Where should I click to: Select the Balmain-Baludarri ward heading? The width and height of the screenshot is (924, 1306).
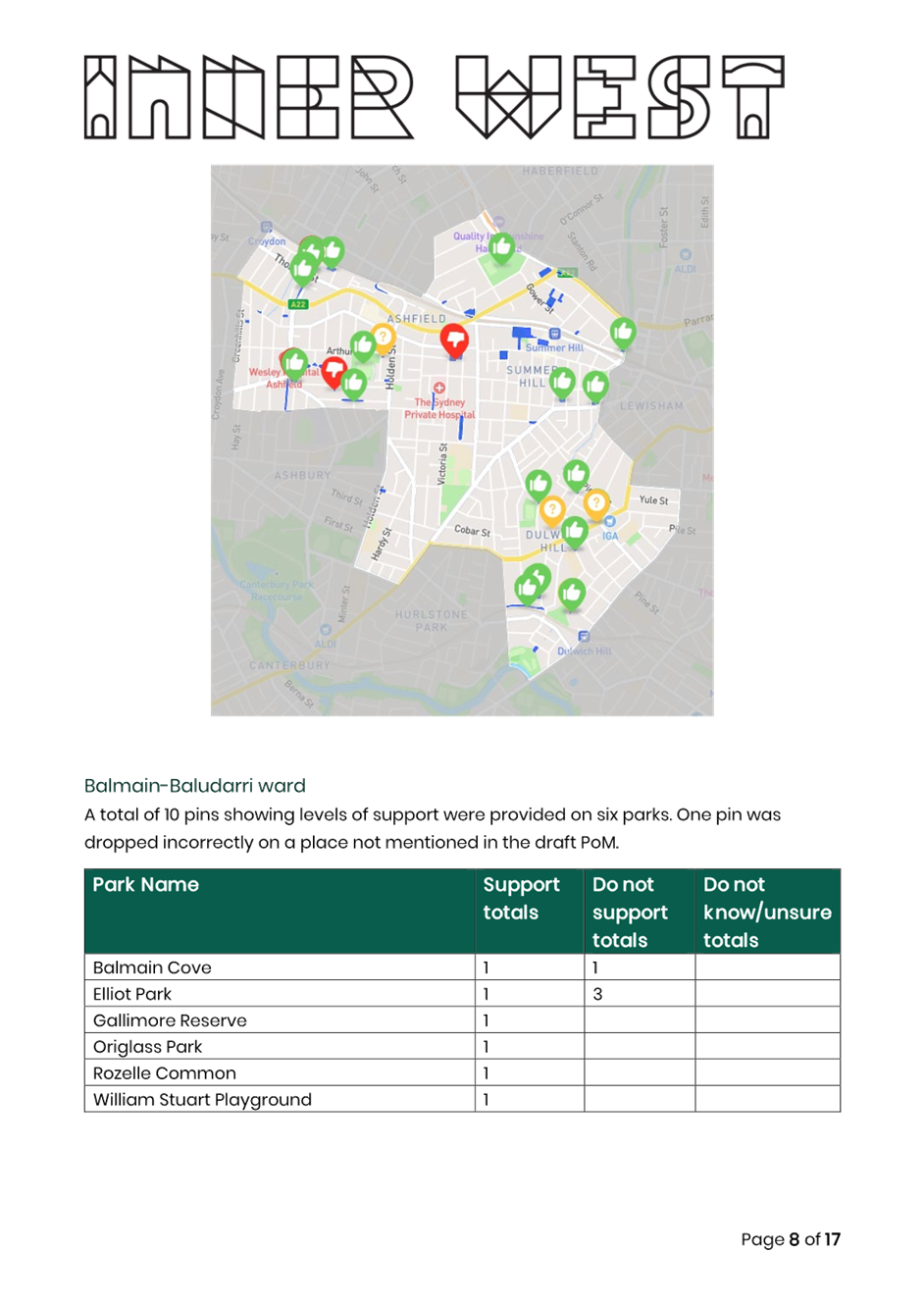click(x=194, y=785)
